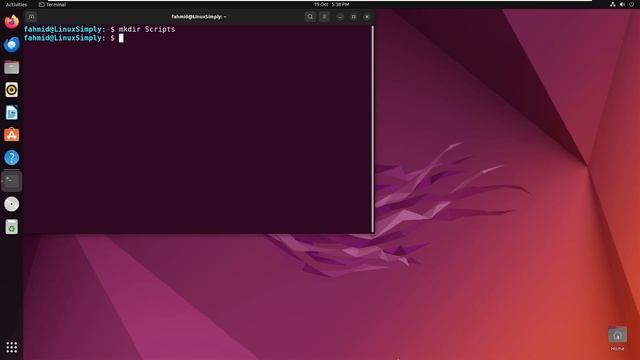
Task: Click the terminal cursor at current prompt
Action: click(121, 38)
